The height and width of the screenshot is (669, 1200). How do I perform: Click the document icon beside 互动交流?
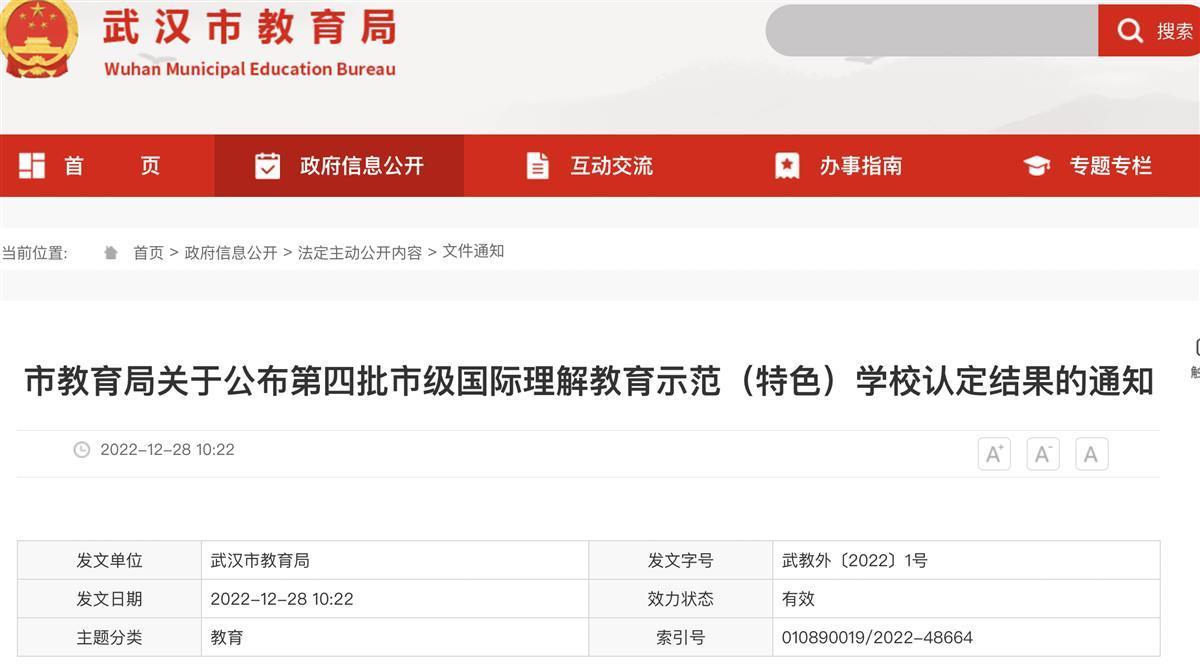point(537,166)
